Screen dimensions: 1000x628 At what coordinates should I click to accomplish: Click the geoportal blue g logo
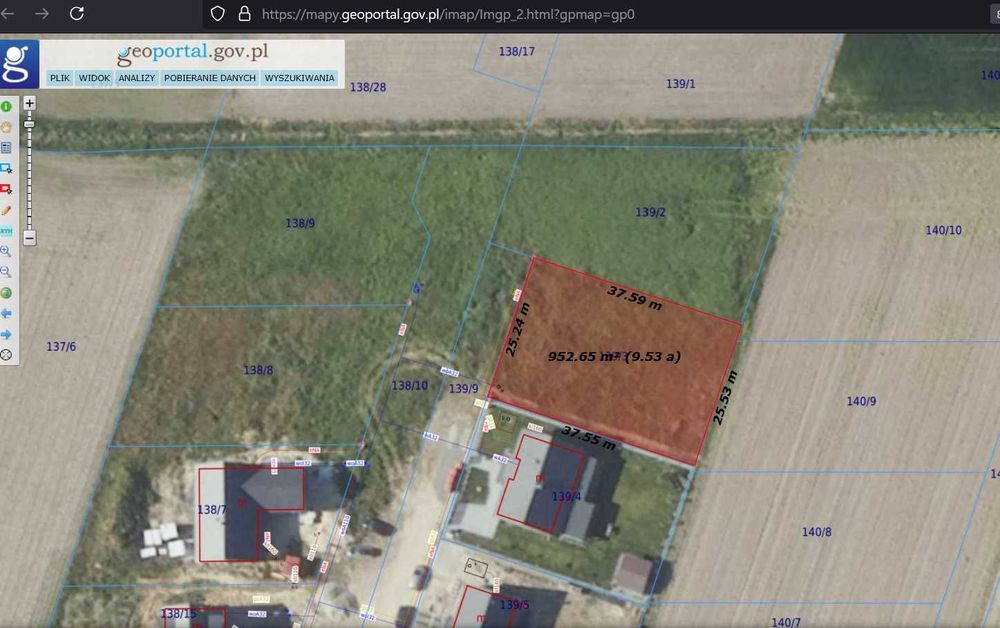tap(19, 64)
